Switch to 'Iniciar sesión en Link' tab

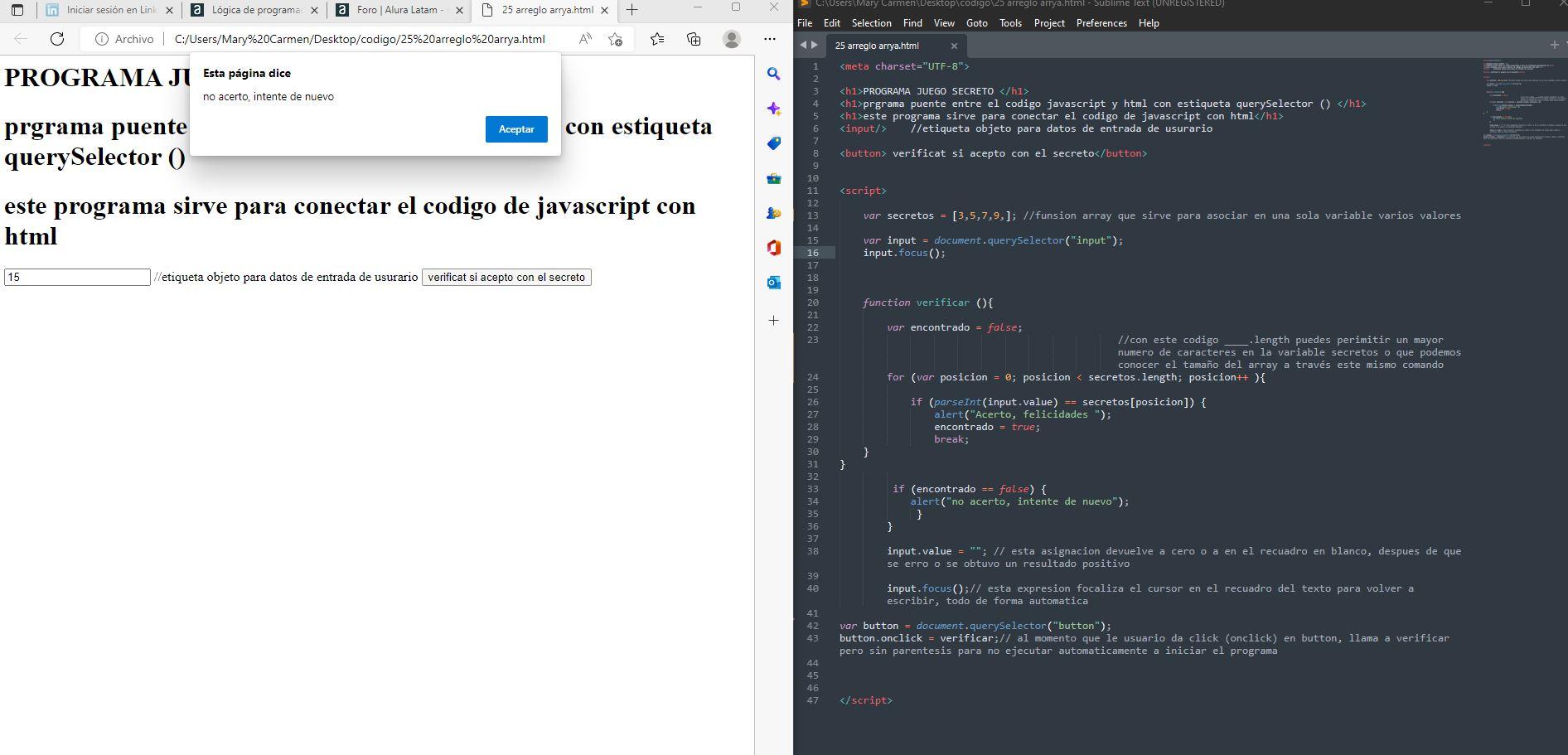[x=112, y=10]
